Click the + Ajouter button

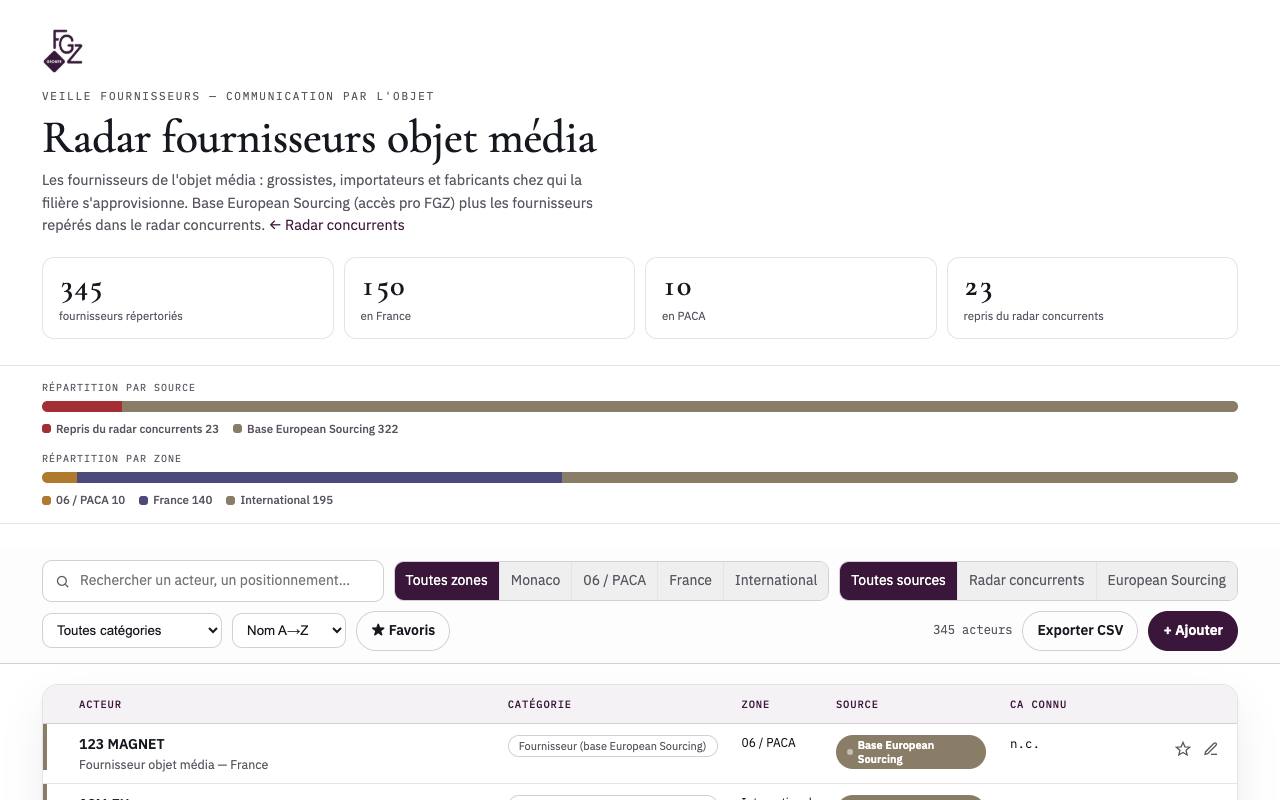pos(1193,631)
